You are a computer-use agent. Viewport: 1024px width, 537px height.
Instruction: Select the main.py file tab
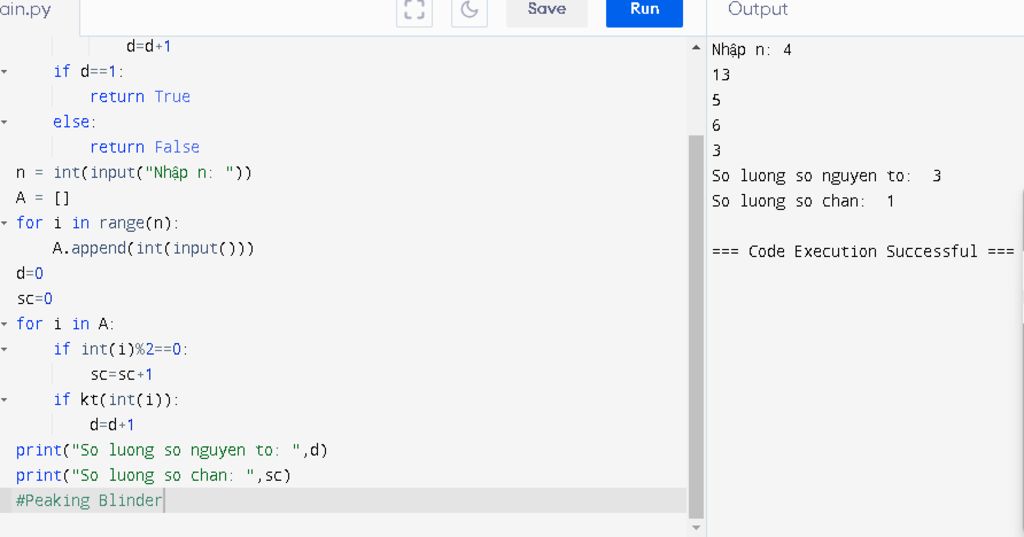pyautogui.click(x=28, y=10)
